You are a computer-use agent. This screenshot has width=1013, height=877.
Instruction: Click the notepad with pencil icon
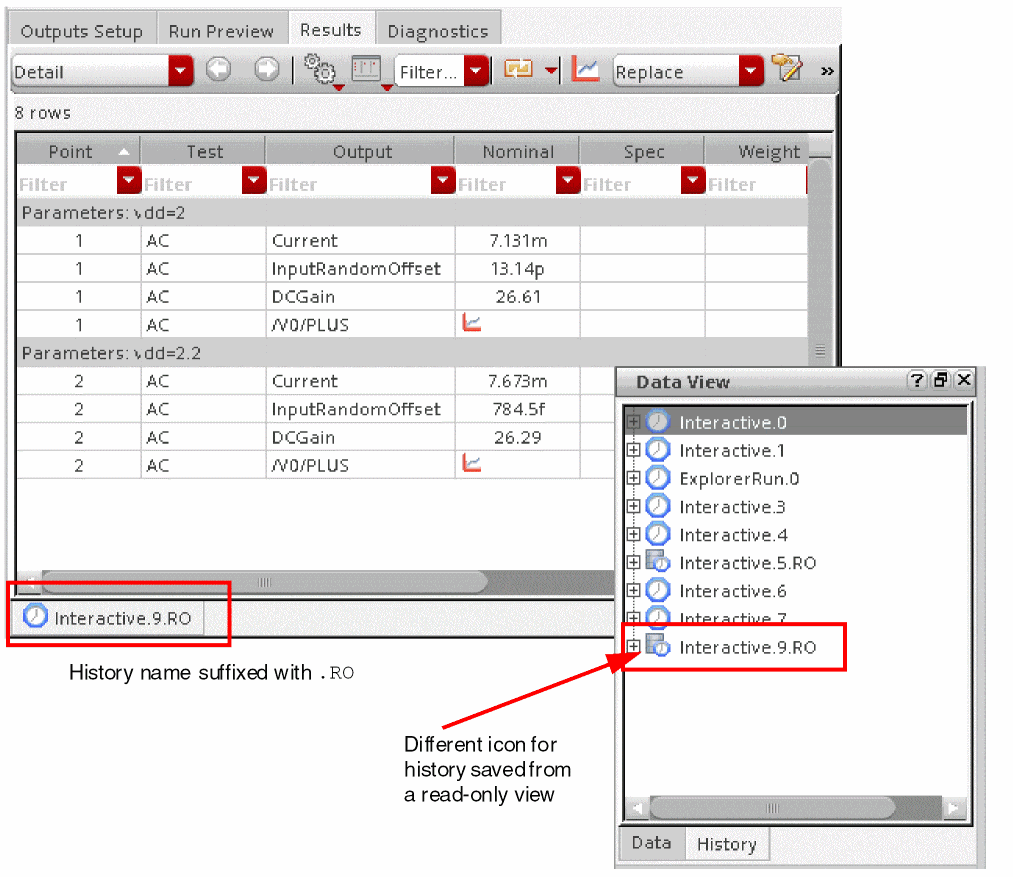pyautogui.click(x=787, y=70)
